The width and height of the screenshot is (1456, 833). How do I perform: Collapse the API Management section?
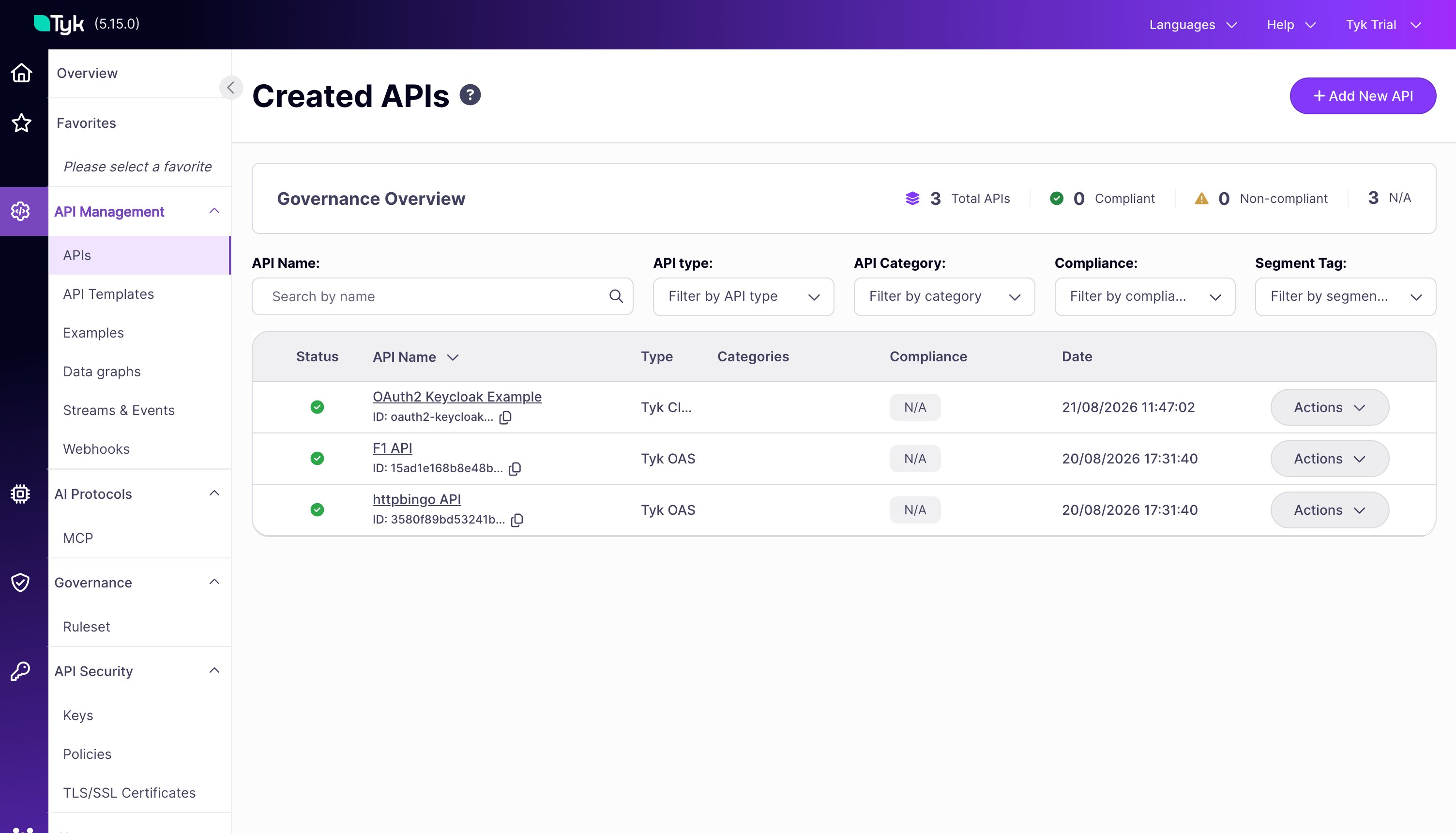click(x=214, y=211)
